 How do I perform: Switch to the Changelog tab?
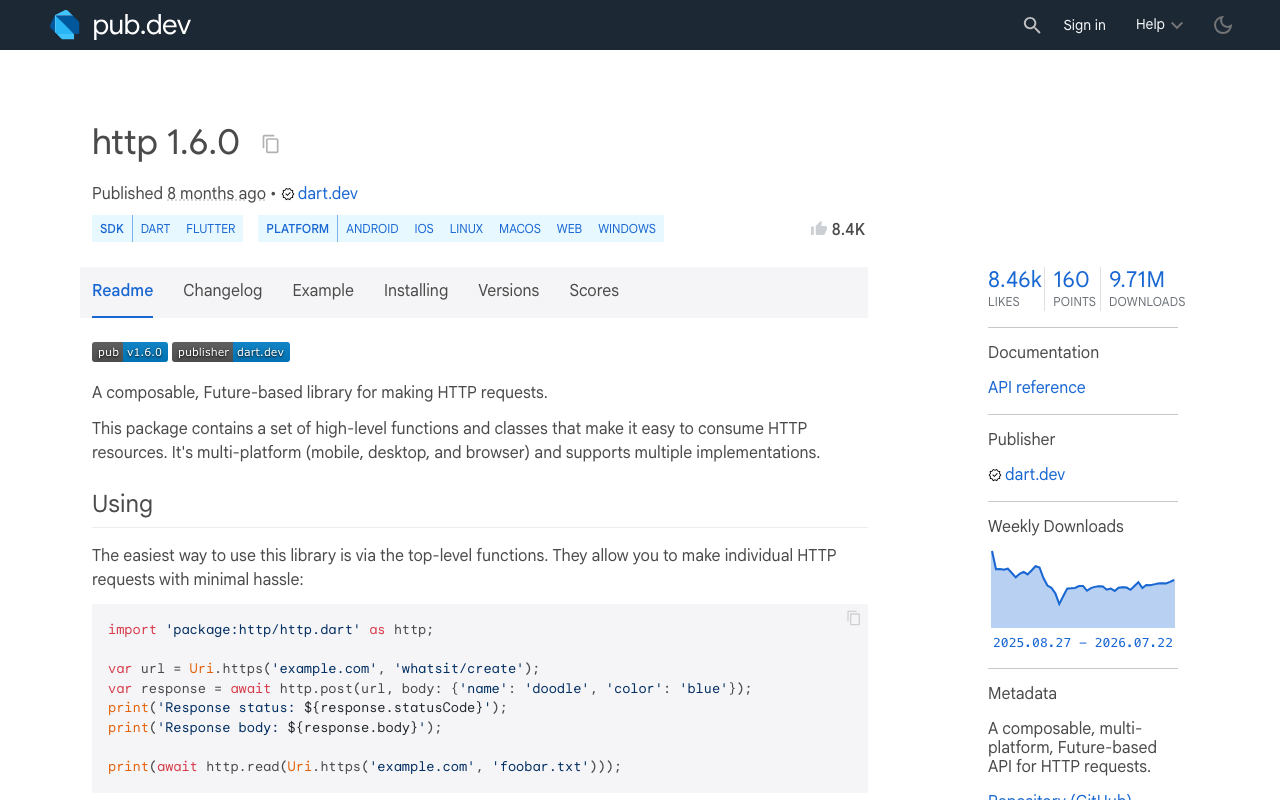(x=222, y=291)
